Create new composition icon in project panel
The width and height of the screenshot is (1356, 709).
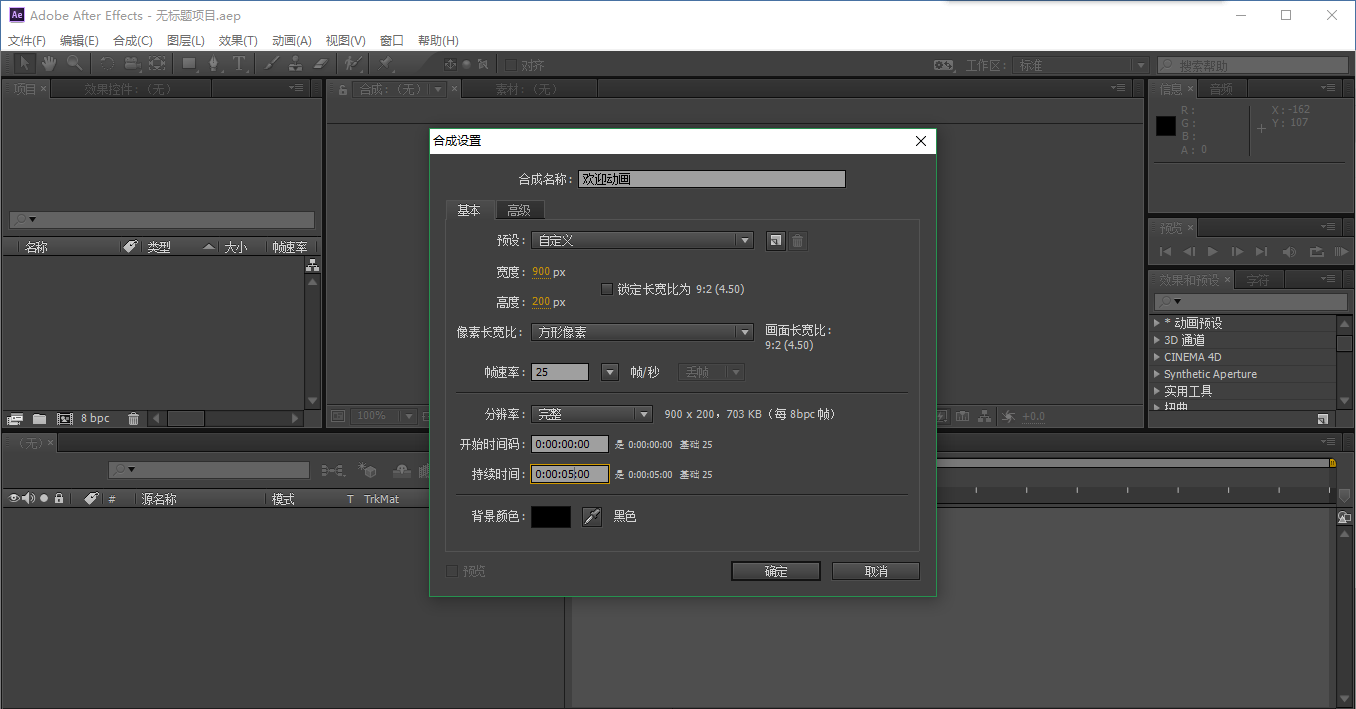click(x=65, y=418)
